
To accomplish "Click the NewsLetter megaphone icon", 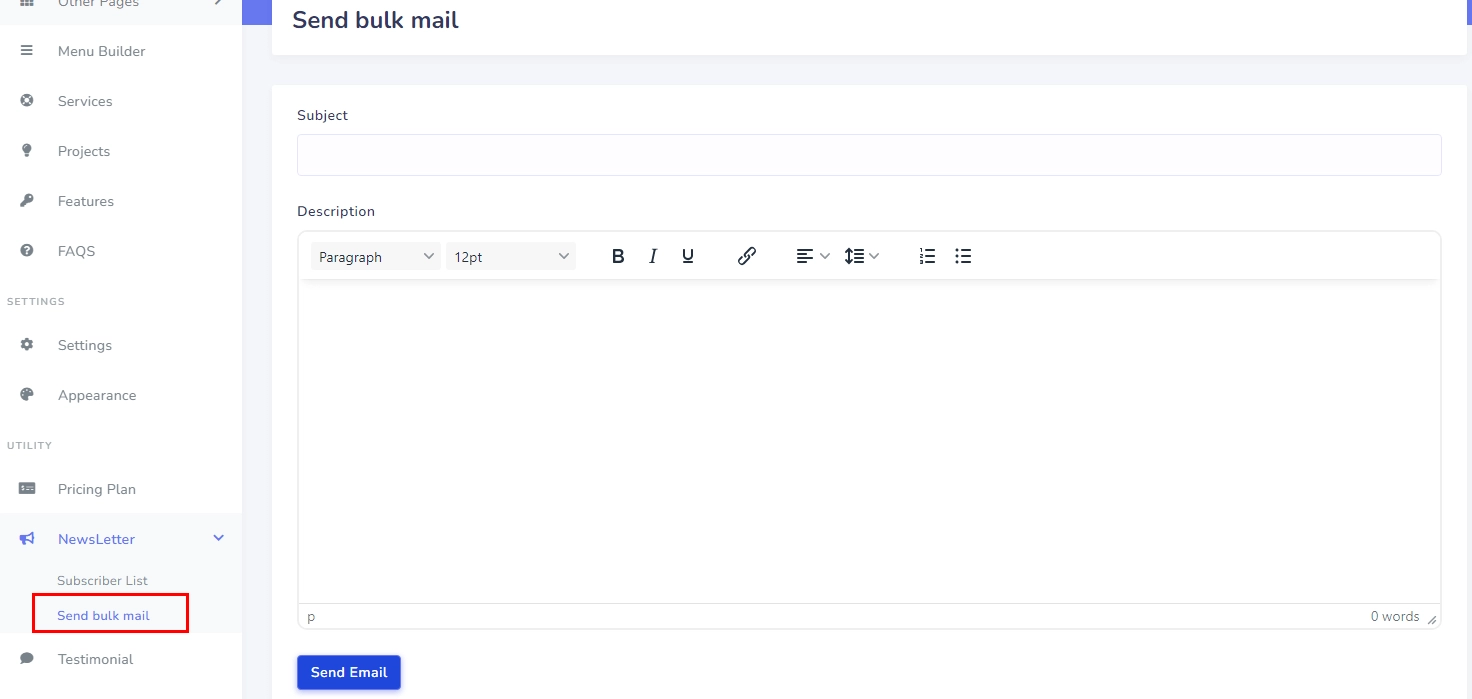I will 27,539.
